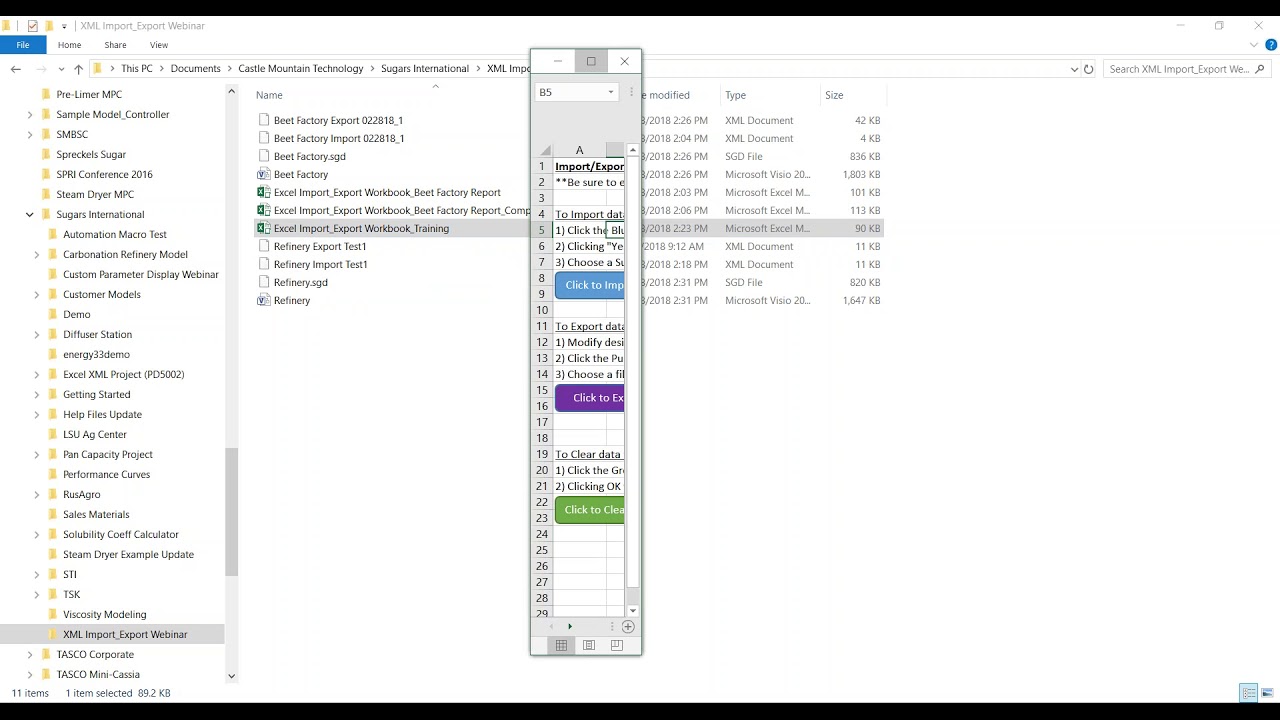Screen dimensions: 1280x720
Task: Select Normal view icon in Excel status bar
Action: coord(561,645)
